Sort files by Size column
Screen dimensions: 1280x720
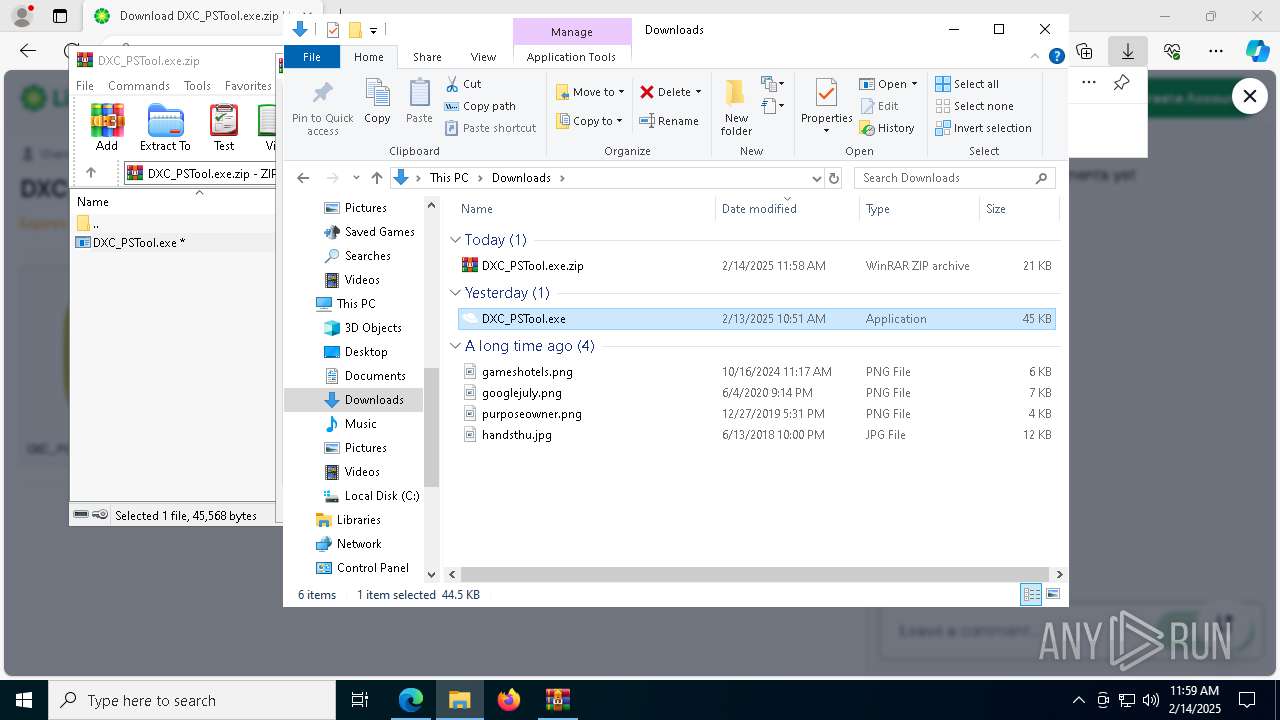click(1018, 209)
